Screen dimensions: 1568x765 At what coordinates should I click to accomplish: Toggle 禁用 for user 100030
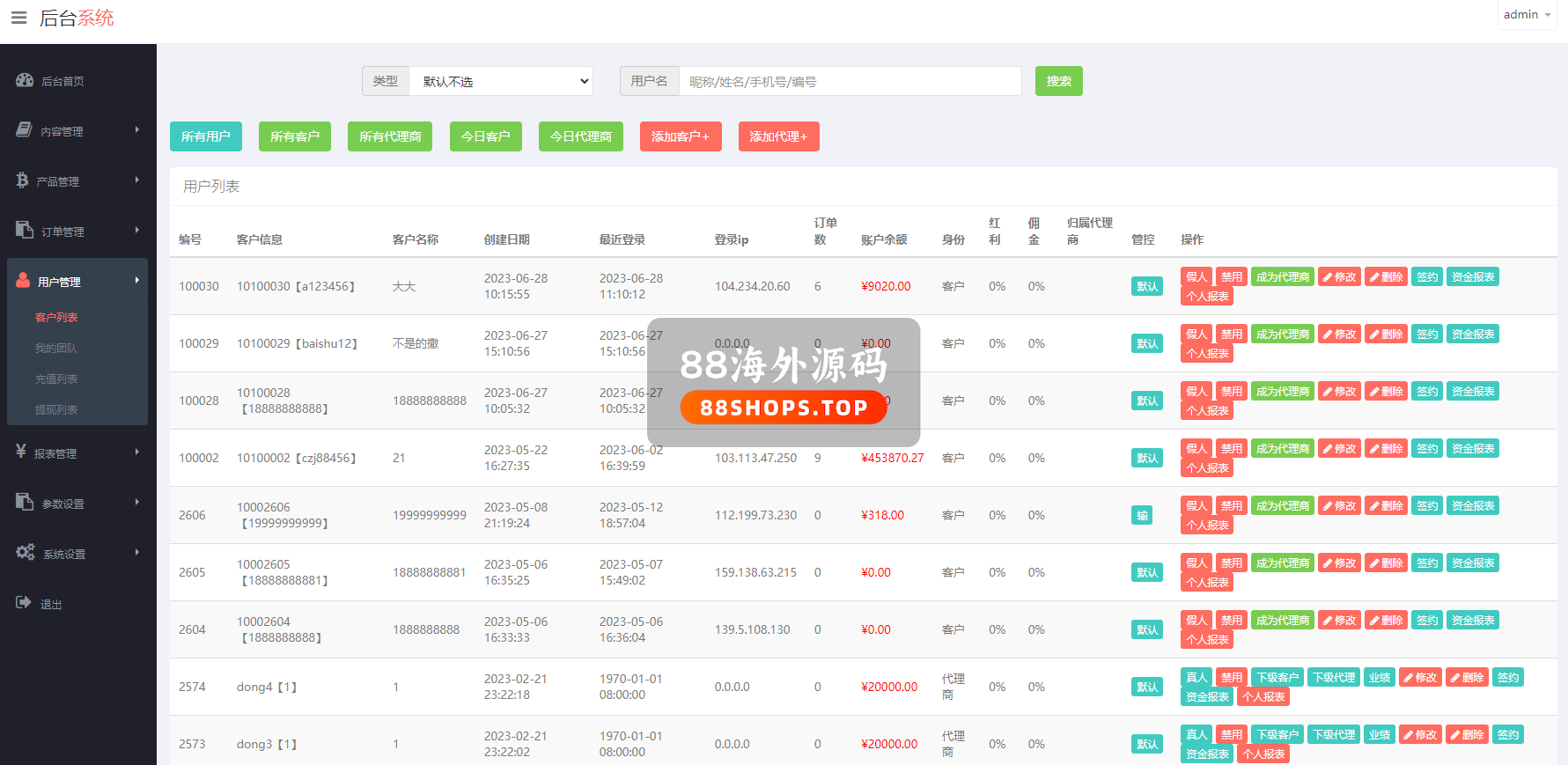1231,277
